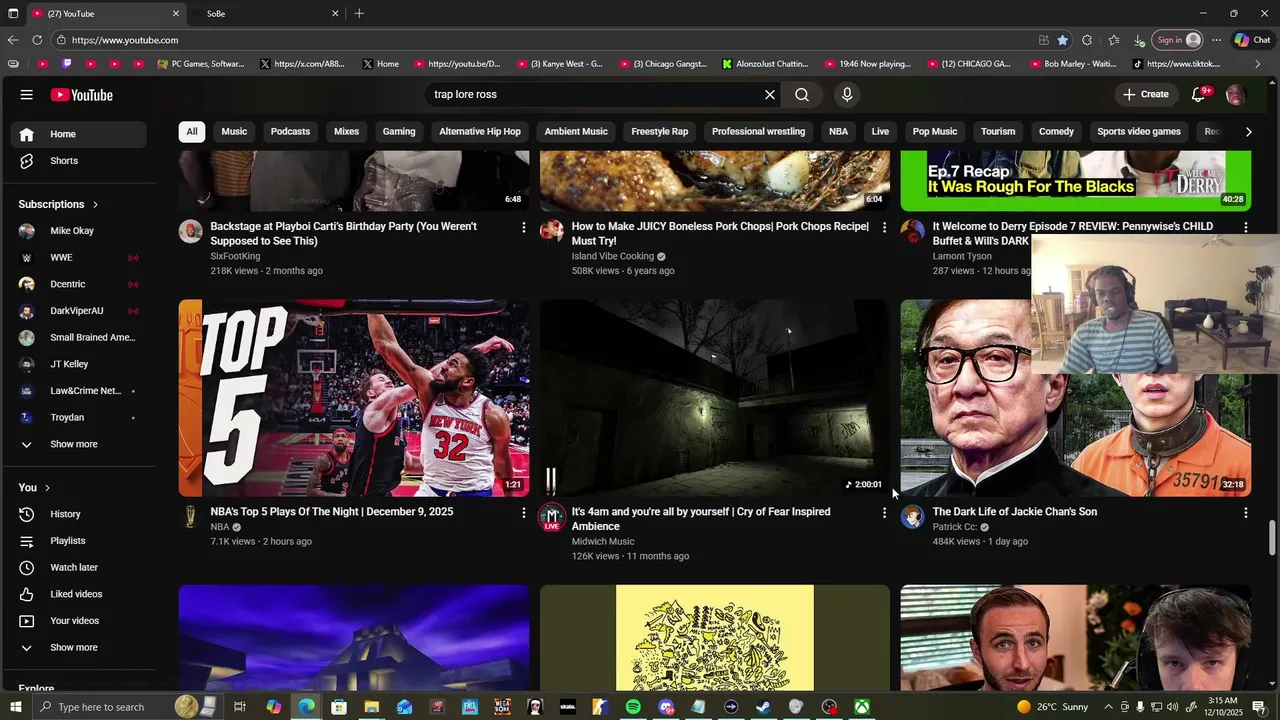Show hidden system tray icons

[x=1108, y=707]
